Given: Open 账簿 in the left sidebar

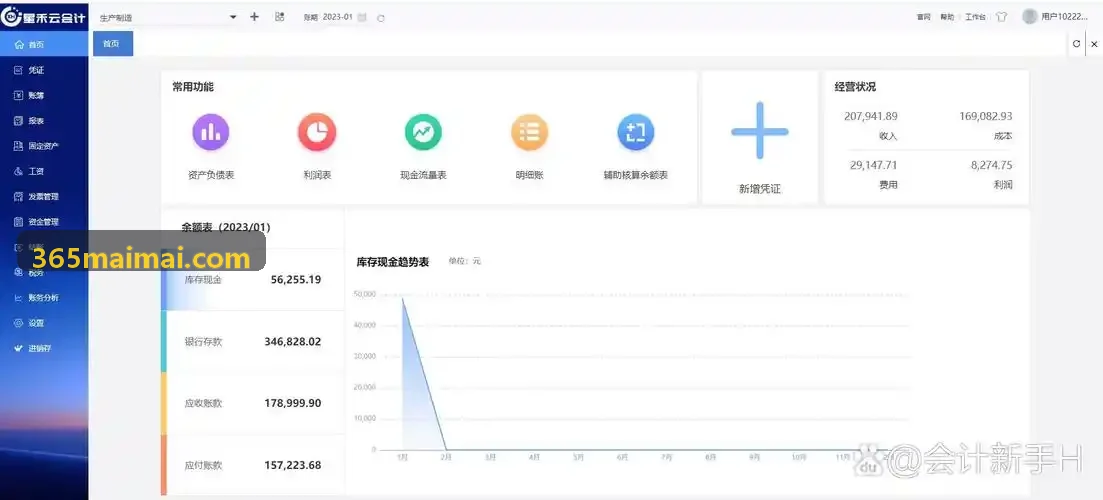Looking at the screenshot, I should pos(44,96).
